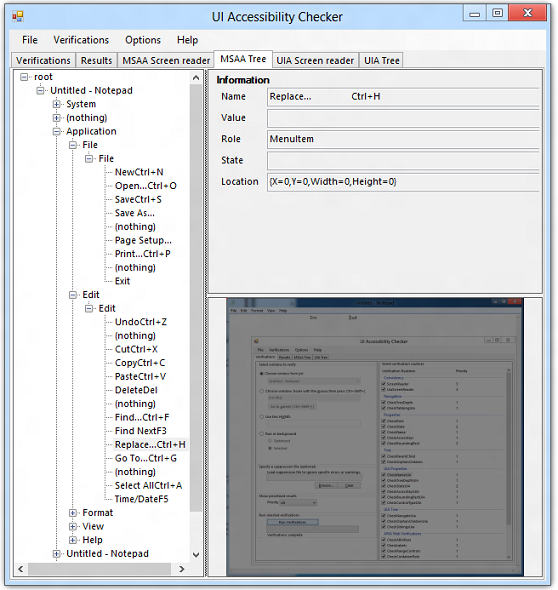Select the Find NextF3 tree item
Screen dimensions: 558x590
click(x=141, y=431)
